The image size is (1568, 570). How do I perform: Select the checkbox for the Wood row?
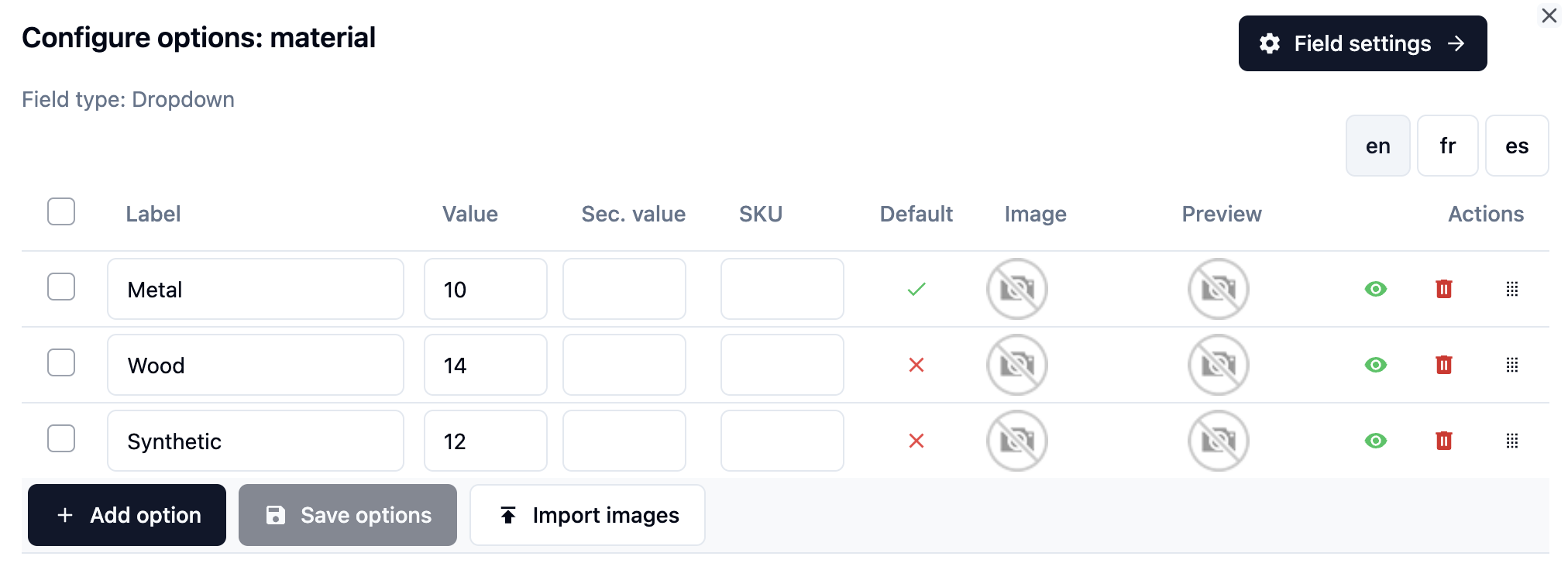[x=60, y=362]
